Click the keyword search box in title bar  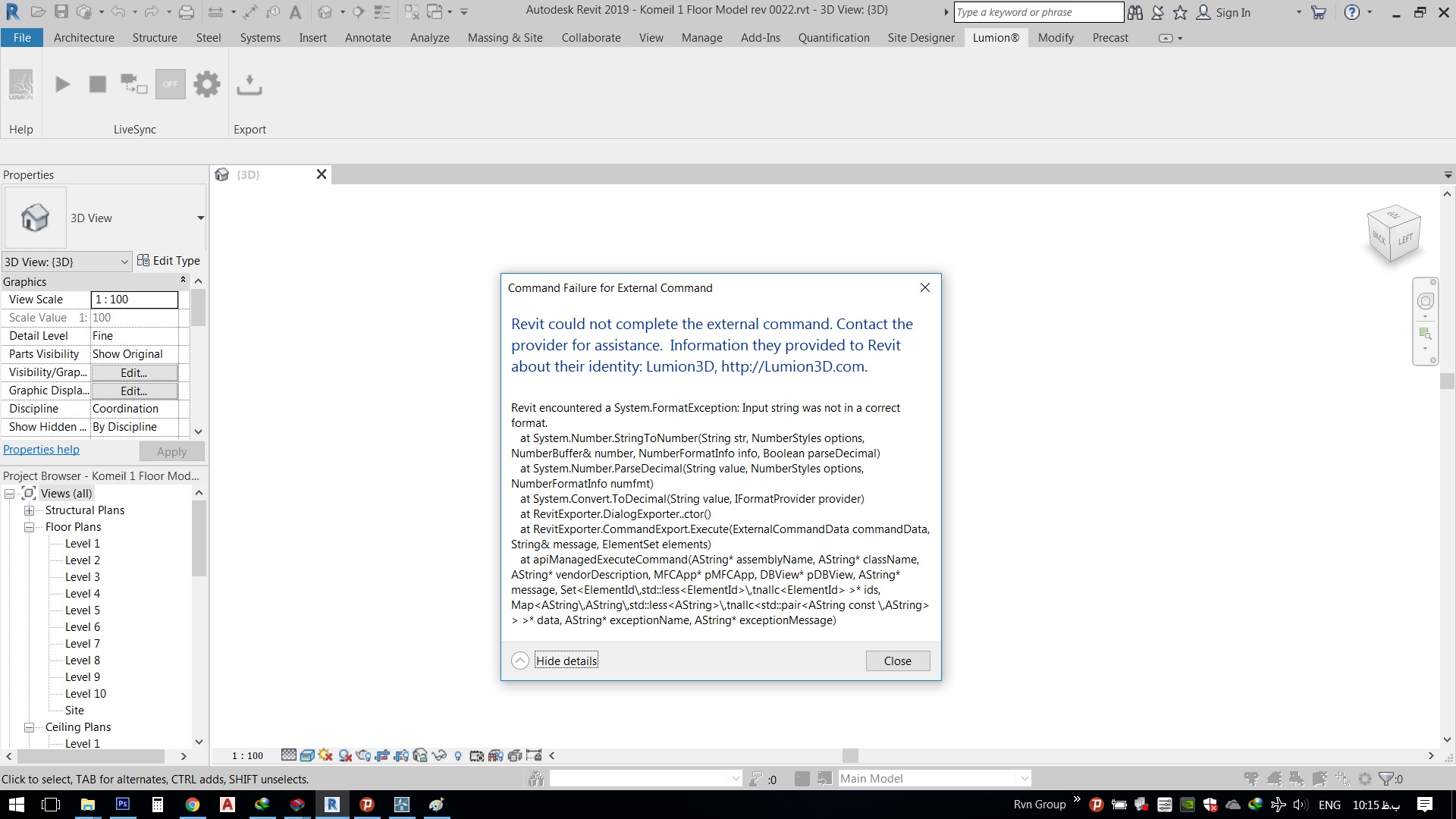(x=1038, y=12)
